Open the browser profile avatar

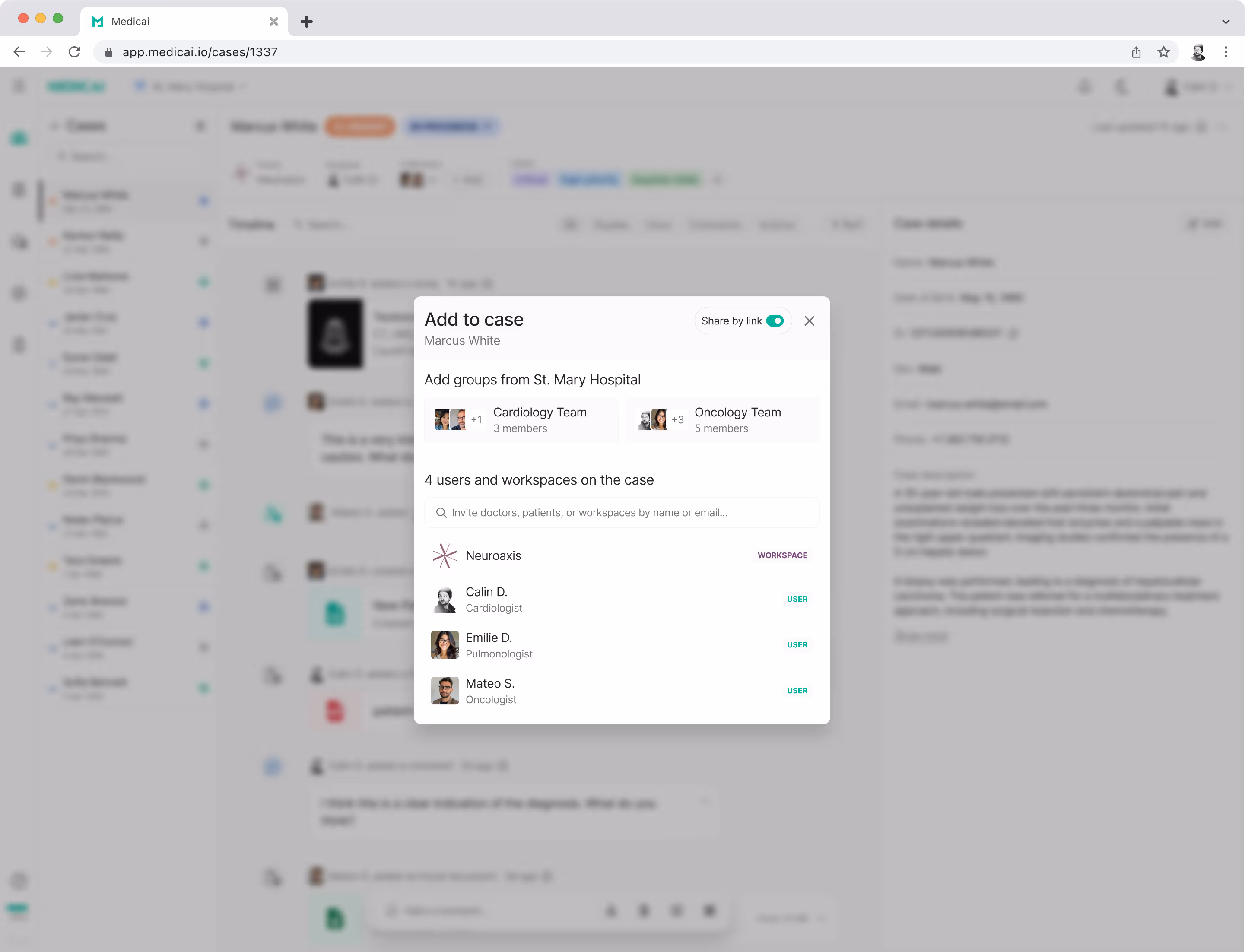[1198, 52]
